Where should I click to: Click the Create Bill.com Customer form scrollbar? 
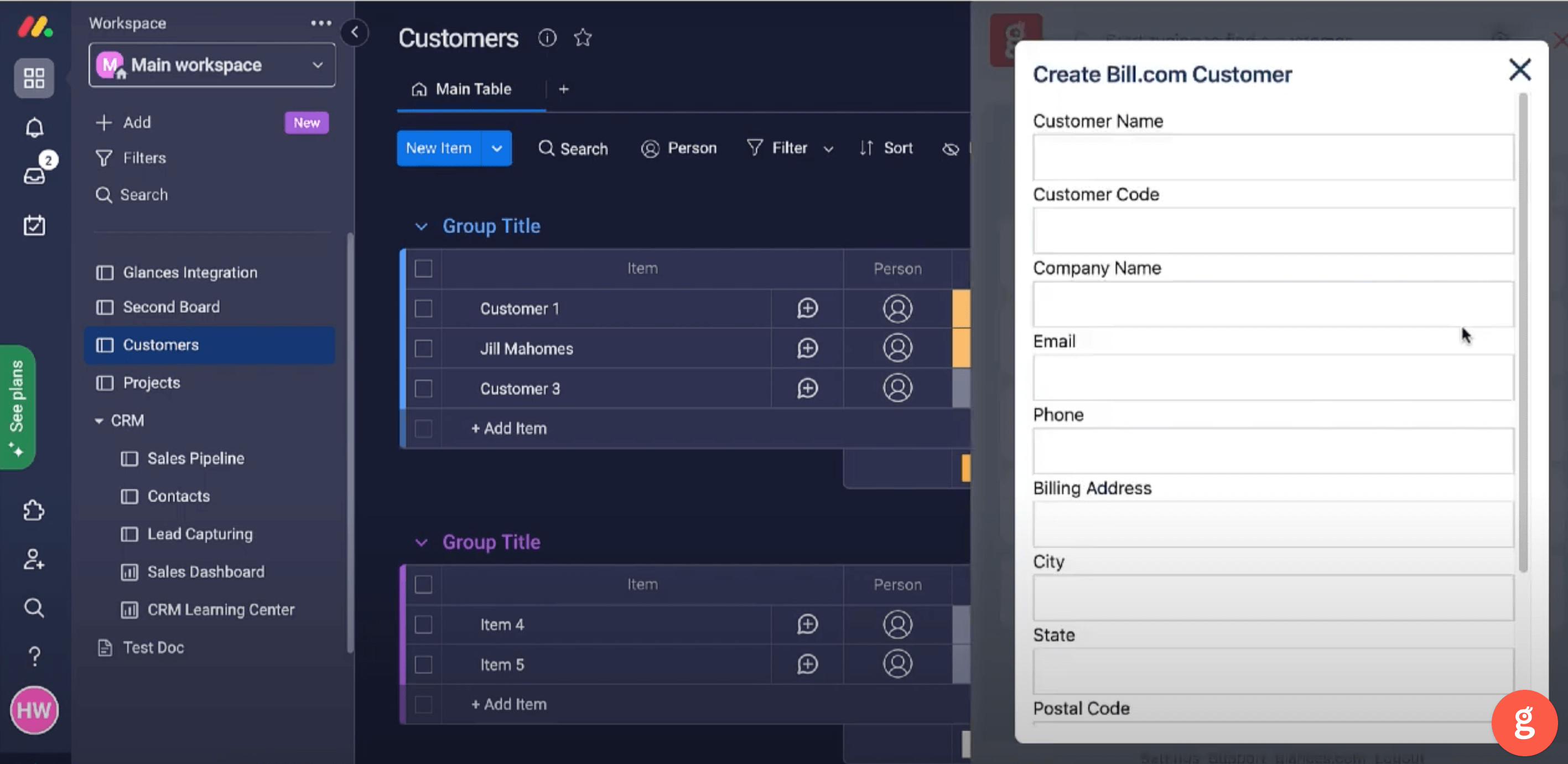[1523, 332]
